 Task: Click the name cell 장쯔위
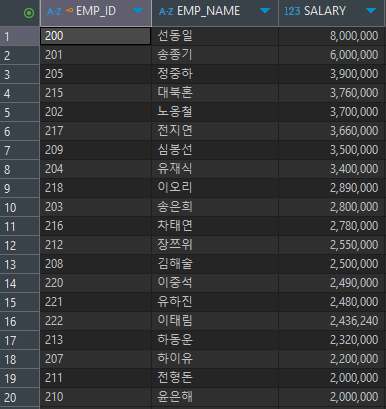[x=215, y=245]
